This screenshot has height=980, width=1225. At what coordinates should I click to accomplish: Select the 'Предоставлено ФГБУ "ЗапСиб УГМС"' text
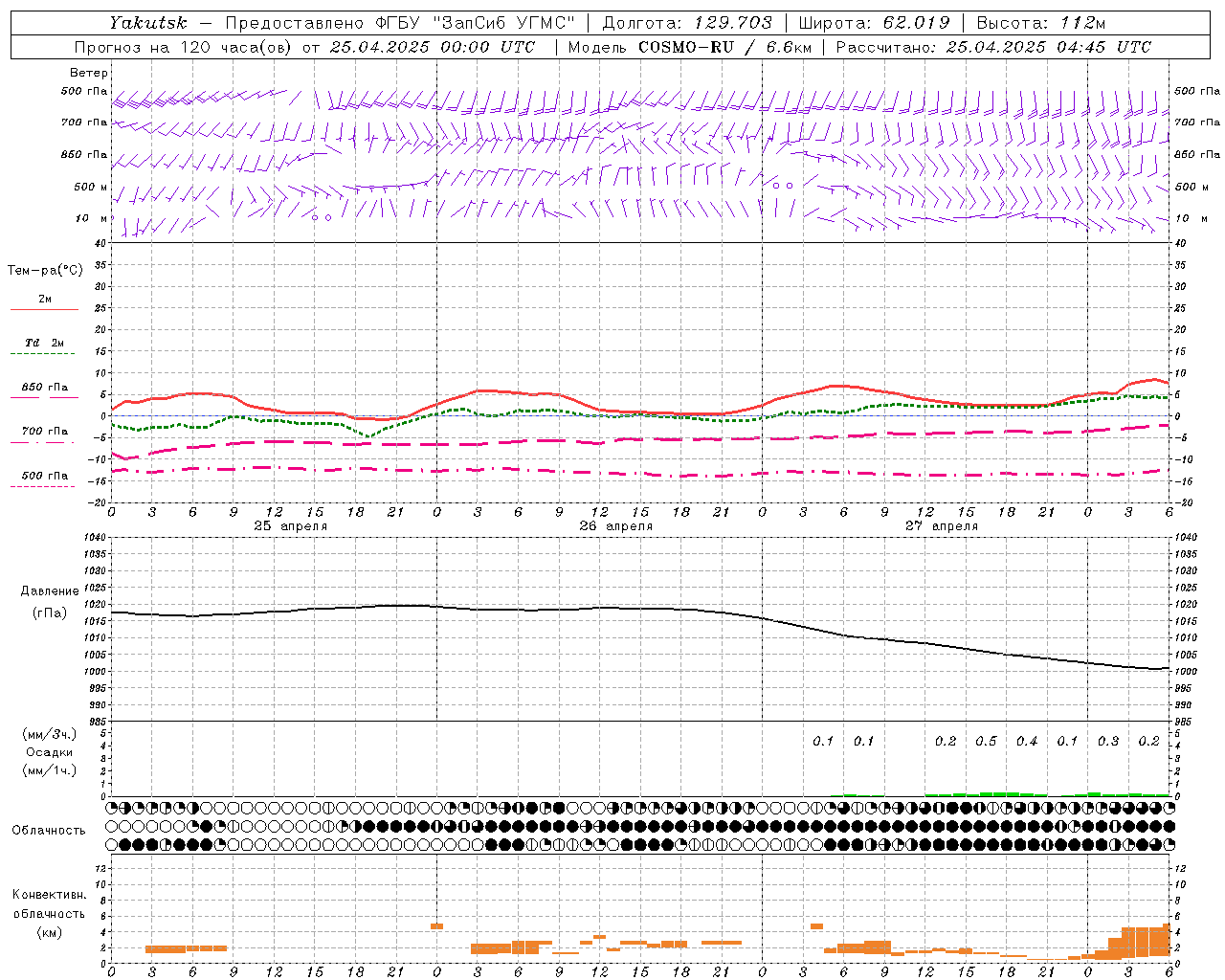(x=400, y=23)
